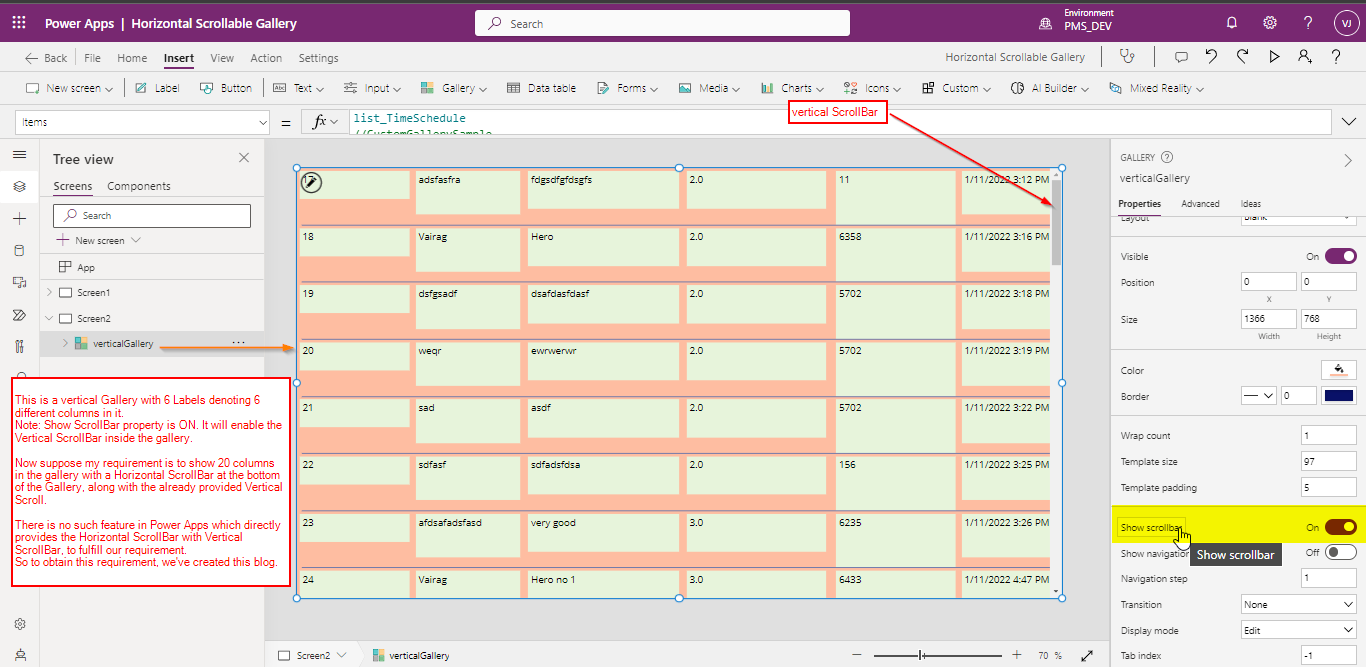Open the Display mode dropdown
The image size is (1366, 667).
tap(1298, 630)
